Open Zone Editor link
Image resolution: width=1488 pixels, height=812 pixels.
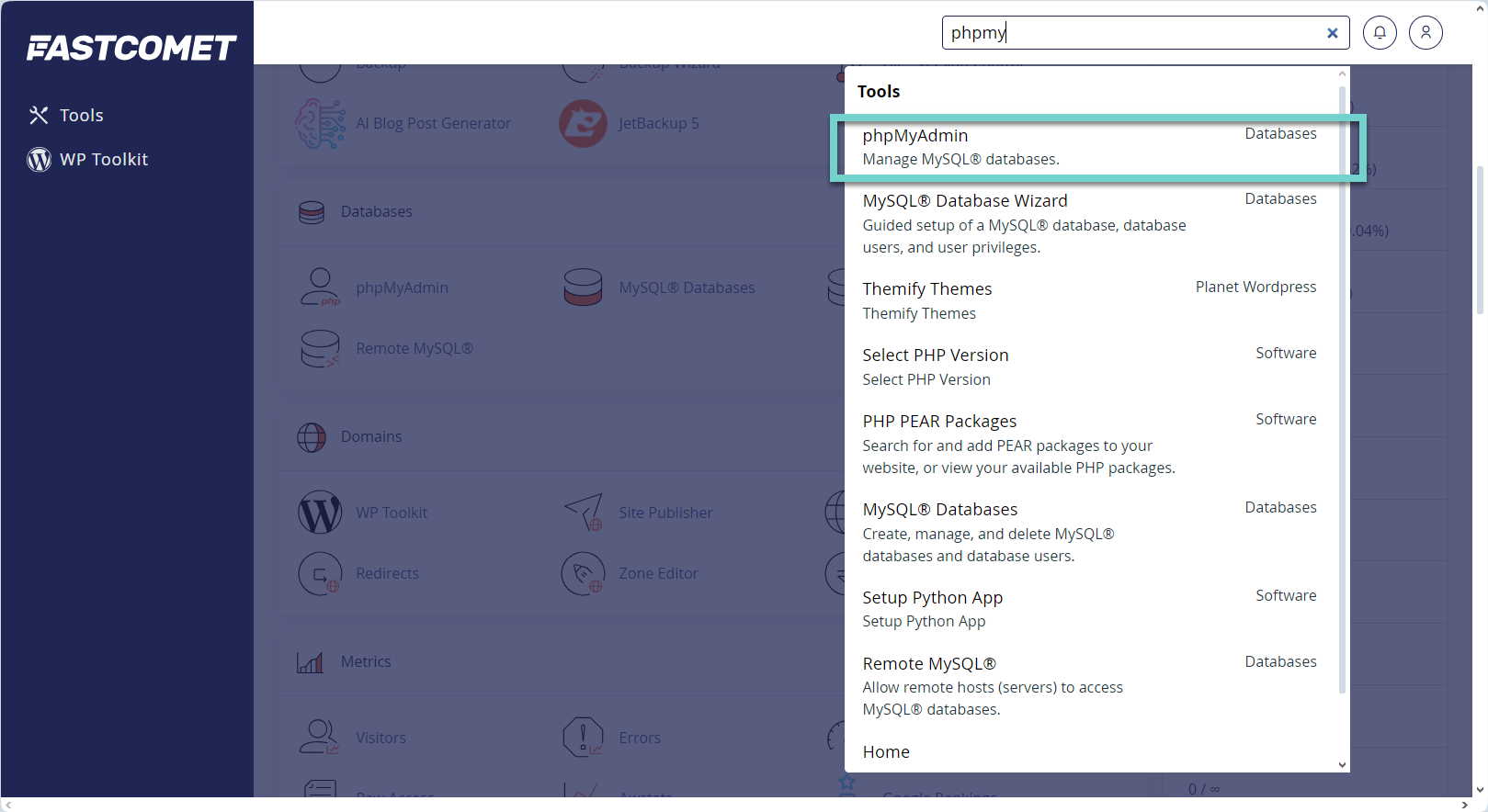[x=658, y=573]
